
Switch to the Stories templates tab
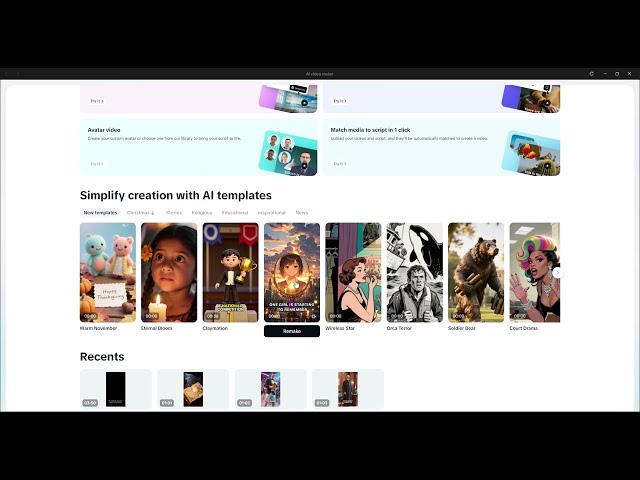[173, 213]
